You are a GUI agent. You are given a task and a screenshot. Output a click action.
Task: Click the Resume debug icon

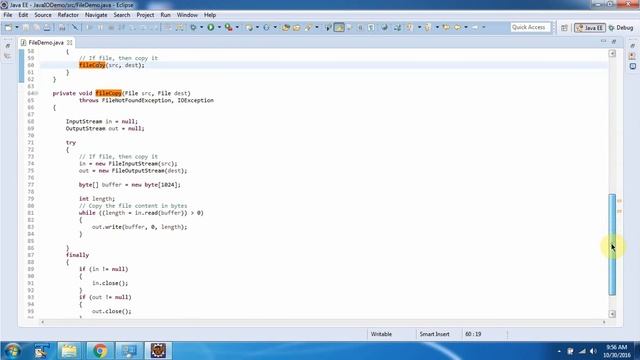point(89,27)
